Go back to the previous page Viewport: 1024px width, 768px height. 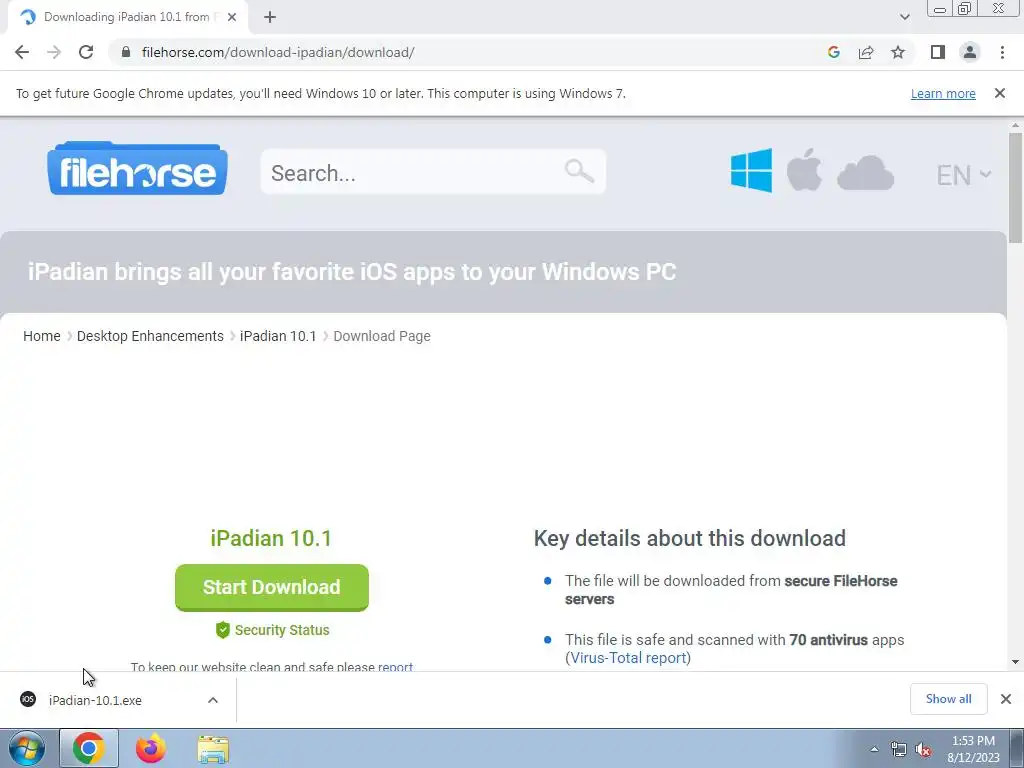pos(22,52)
